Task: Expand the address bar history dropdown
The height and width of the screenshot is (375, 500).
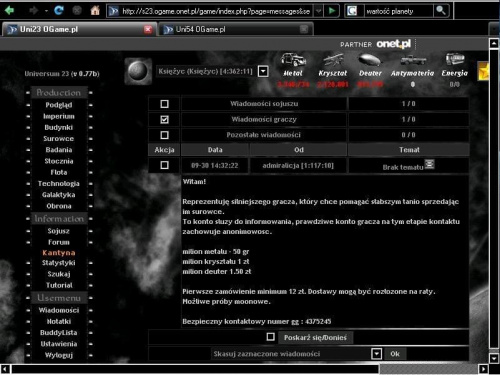Action: click(318, 11)
